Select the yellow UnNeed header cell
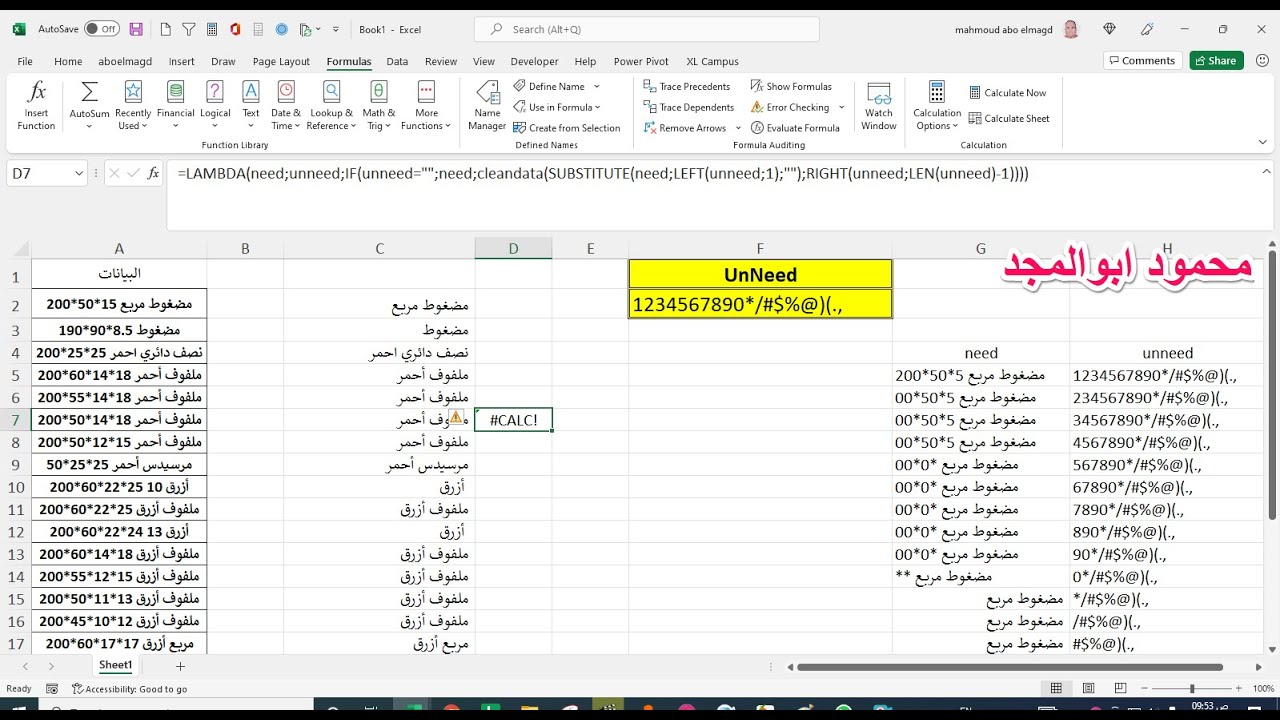This screenshot has width=1280, height=720. [x=760, y=275]
